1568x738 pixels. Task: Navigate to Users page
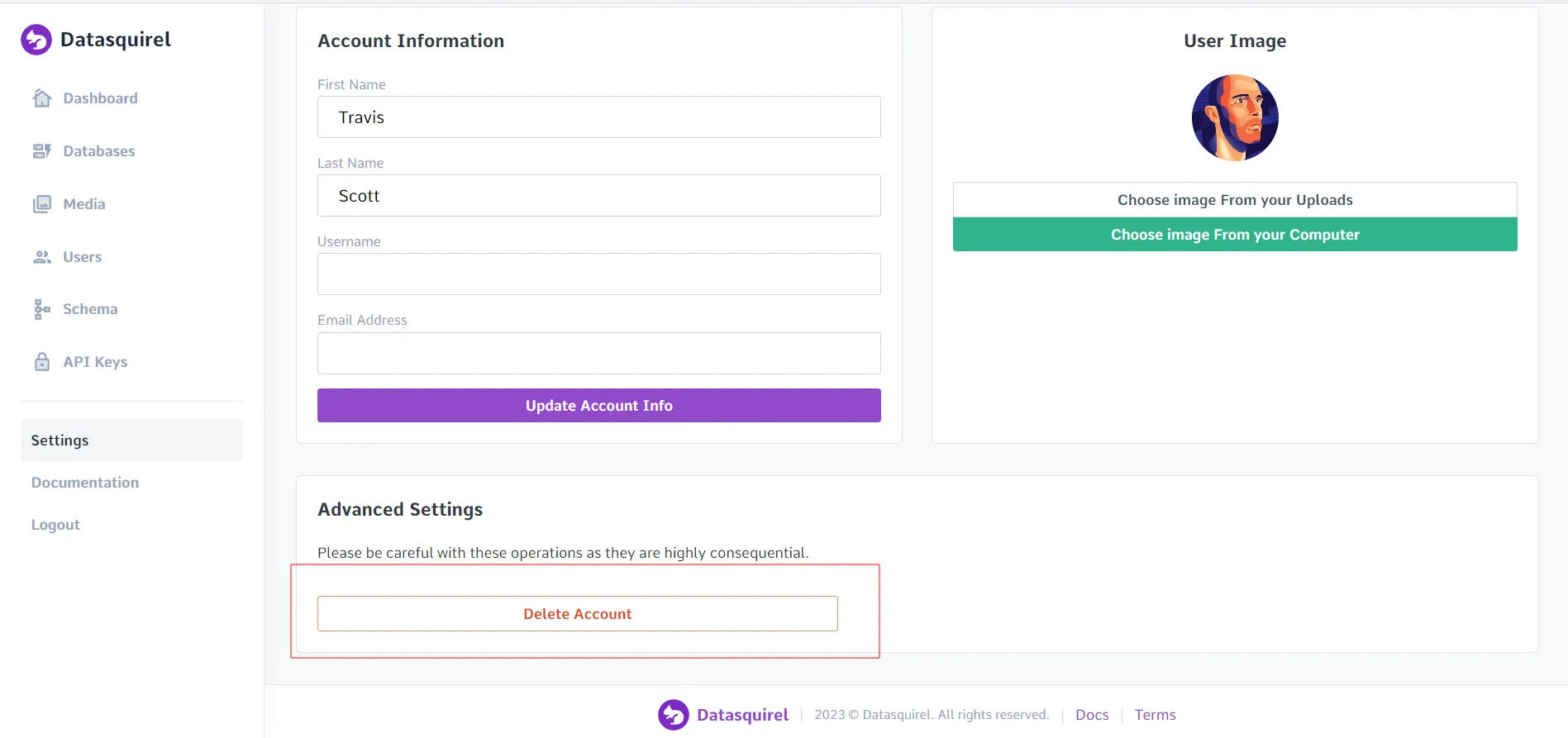tap(83, 257)
